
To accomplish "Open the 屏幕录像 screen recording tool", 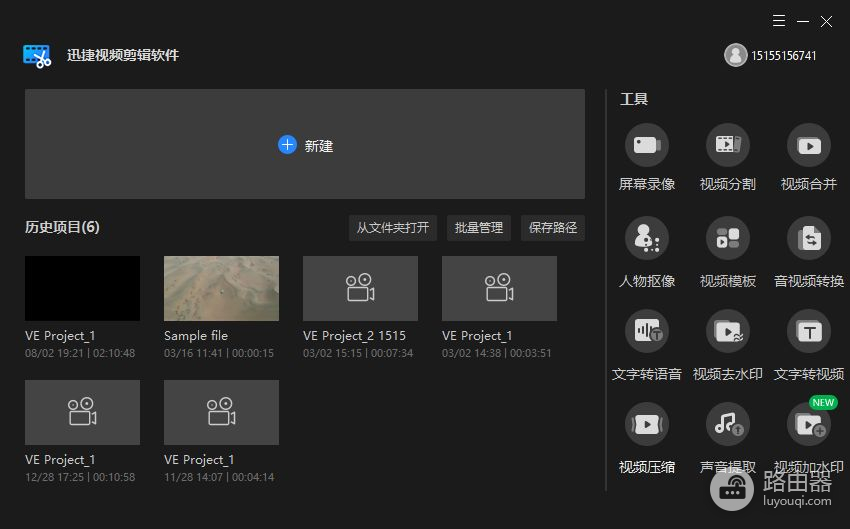I will (x=646, y=145).
